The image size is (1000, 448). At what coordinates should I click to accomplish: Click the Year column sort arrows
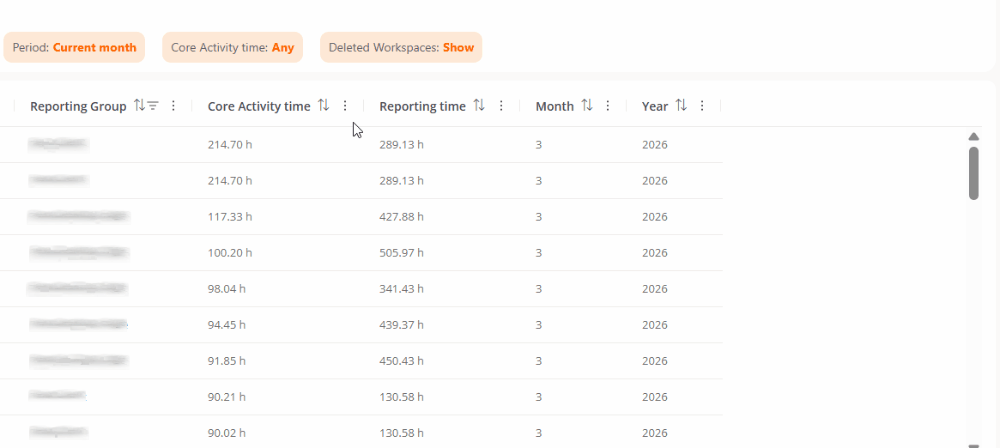click(x=681, y=106)
